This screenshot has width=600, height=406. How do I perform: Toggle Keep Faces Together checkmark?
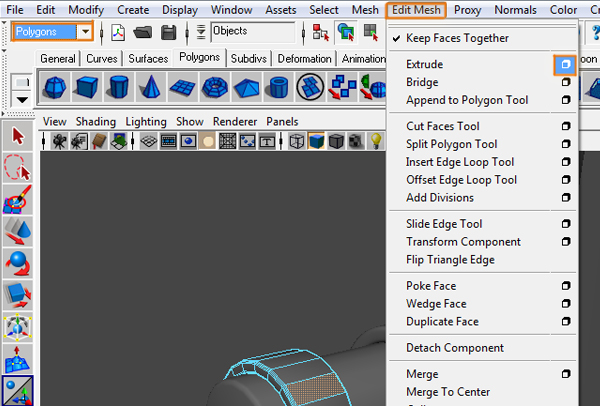tap(397, 38)
